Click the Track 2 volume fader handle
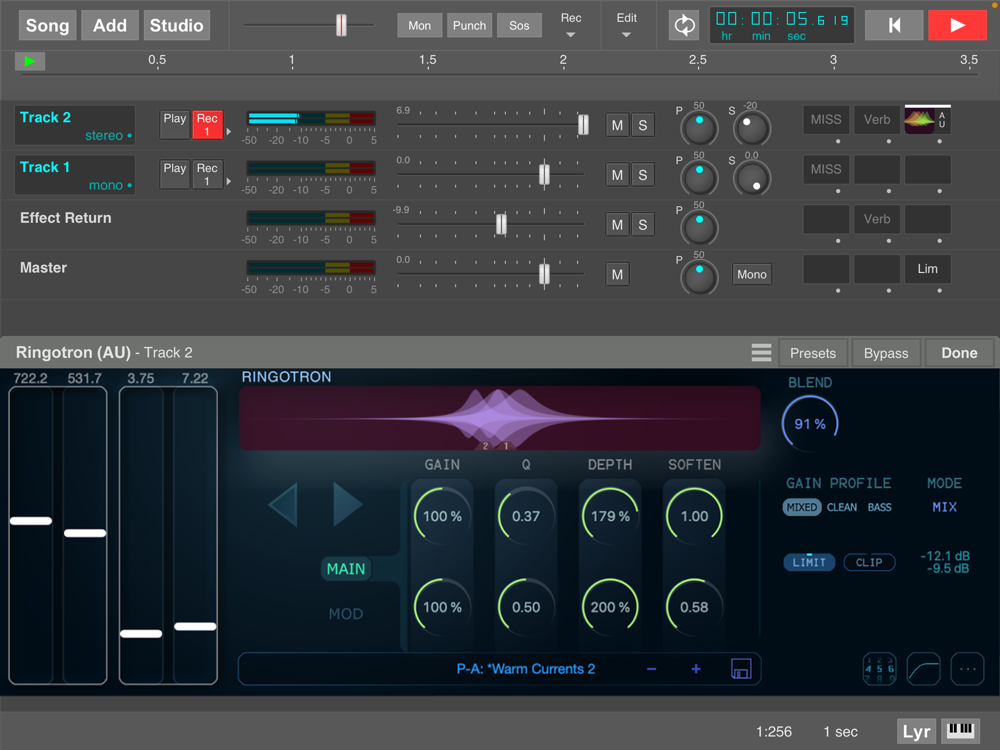 [583, 124]
